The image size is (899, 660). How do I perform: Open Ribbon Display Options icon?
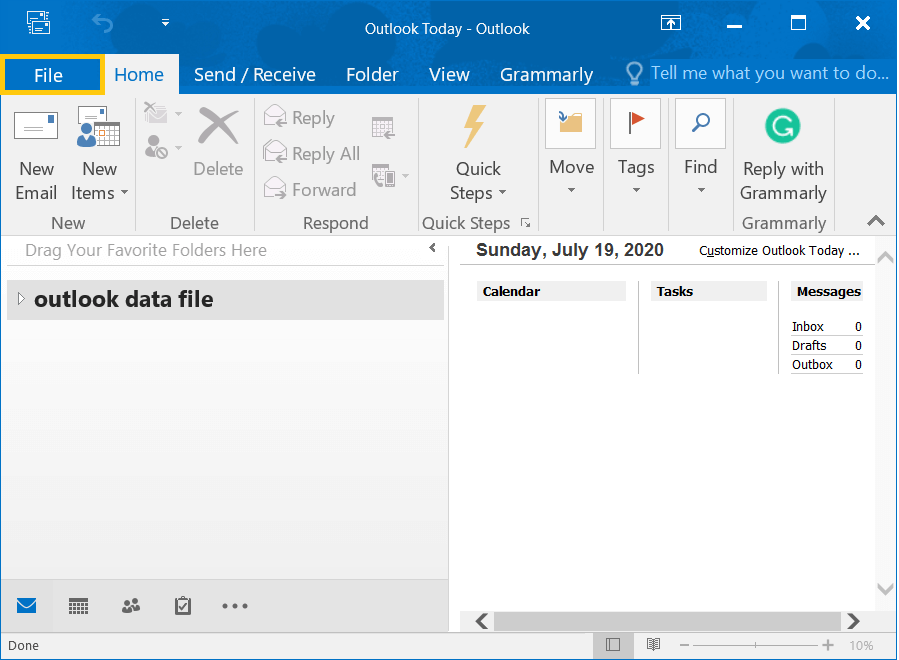click(x=670, y=23)
